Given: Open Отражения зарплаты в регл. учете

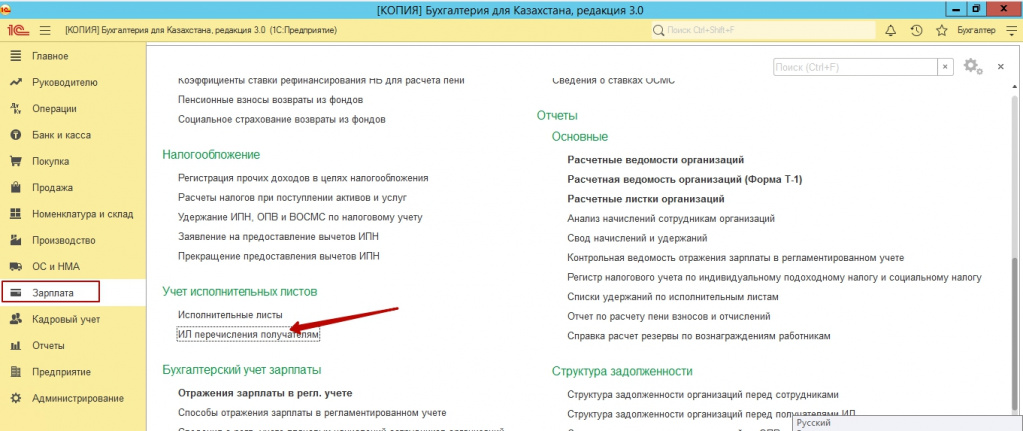Looking at the screenshot, I should (x=265, y=393).
